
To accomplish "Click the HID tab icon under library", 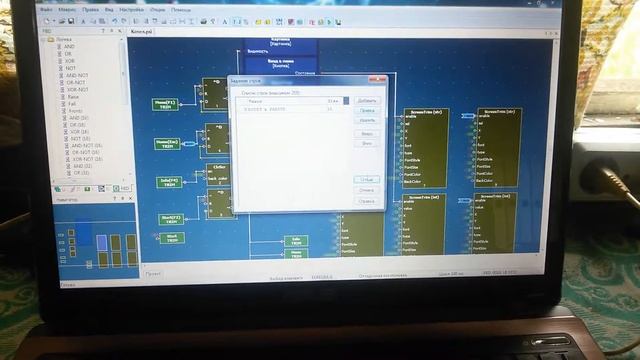I will click(121, 188).
